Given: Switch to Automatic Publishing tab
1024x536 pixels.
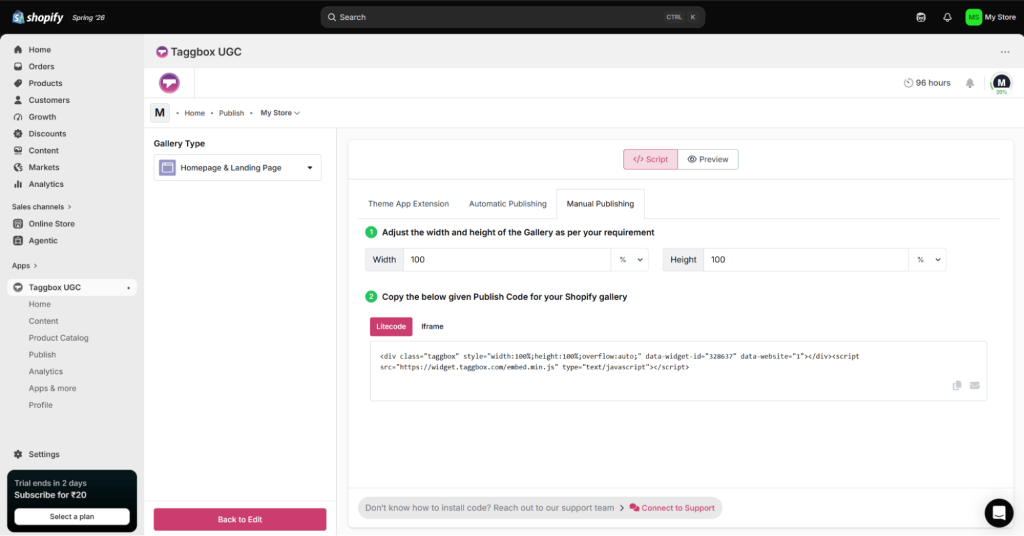Looking at the screenshot, I should click(507, 204).
